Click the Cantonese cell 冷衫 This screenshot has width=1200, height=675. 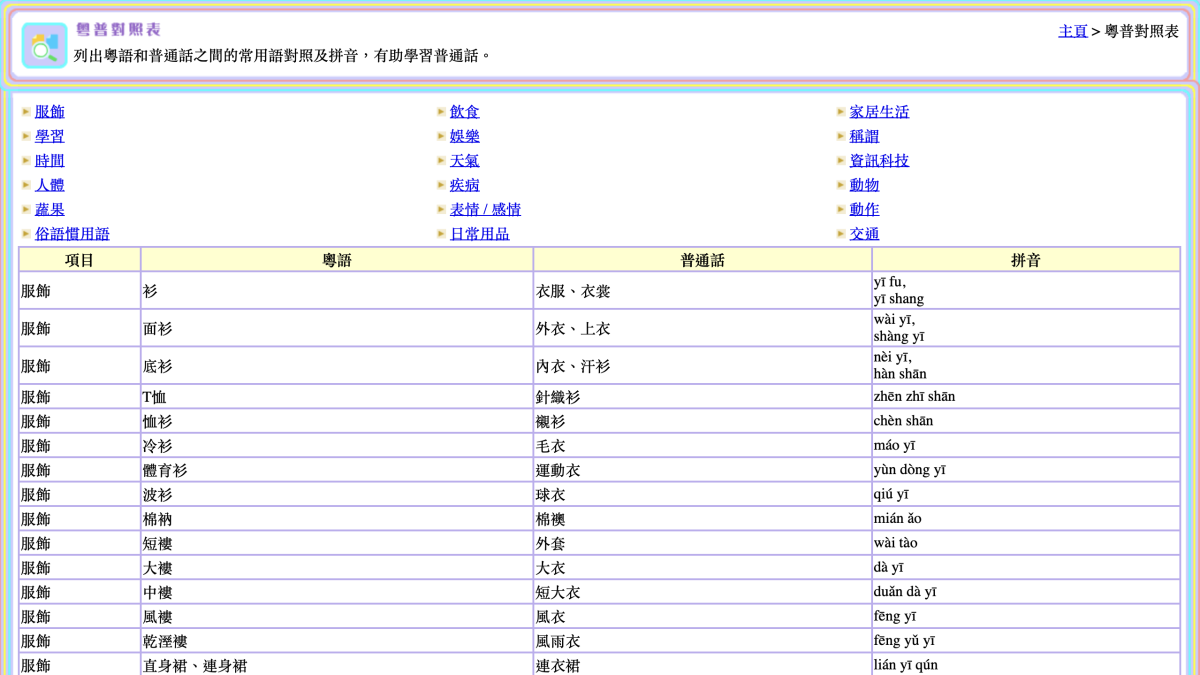click(x=337, y=446)
